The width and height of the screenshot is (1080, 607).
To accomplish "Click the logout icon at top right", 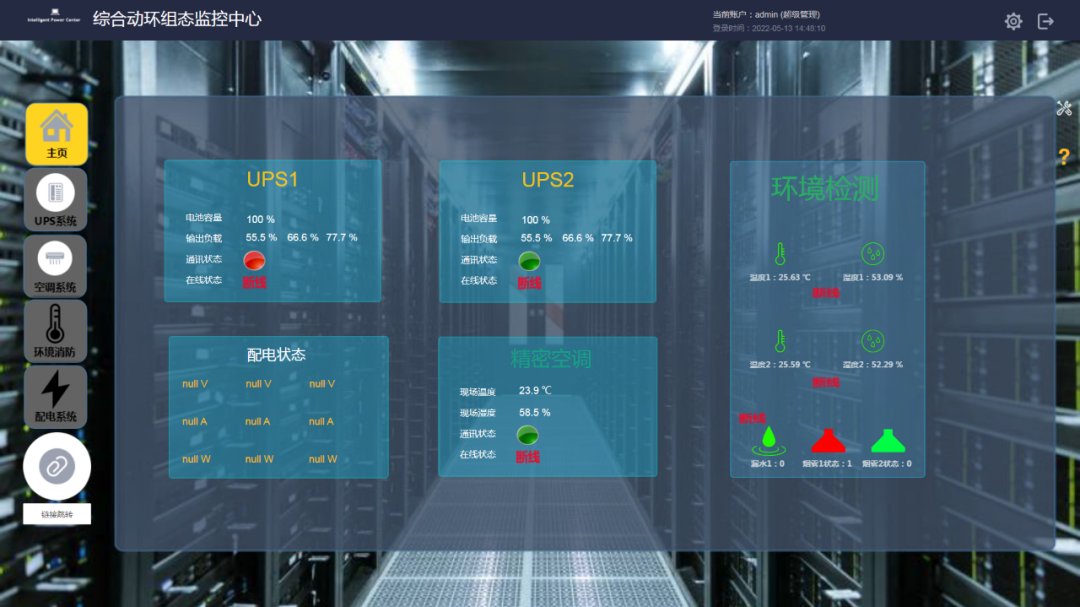I will (1046, 21).
